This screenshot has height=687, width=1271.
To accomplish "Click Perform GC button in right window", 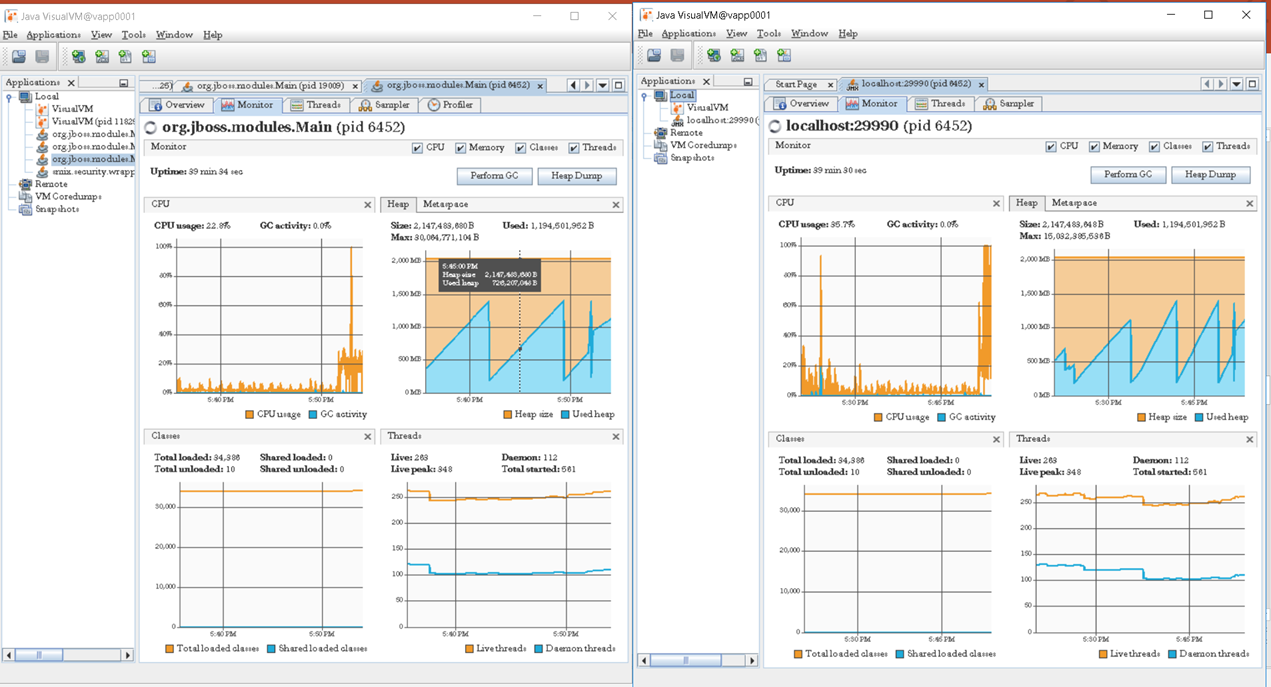I will coord(1127,174).
